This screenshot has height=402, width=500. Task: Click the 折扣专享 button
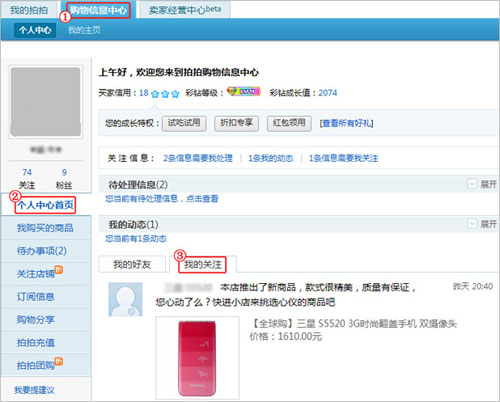(x=236, y=123)
